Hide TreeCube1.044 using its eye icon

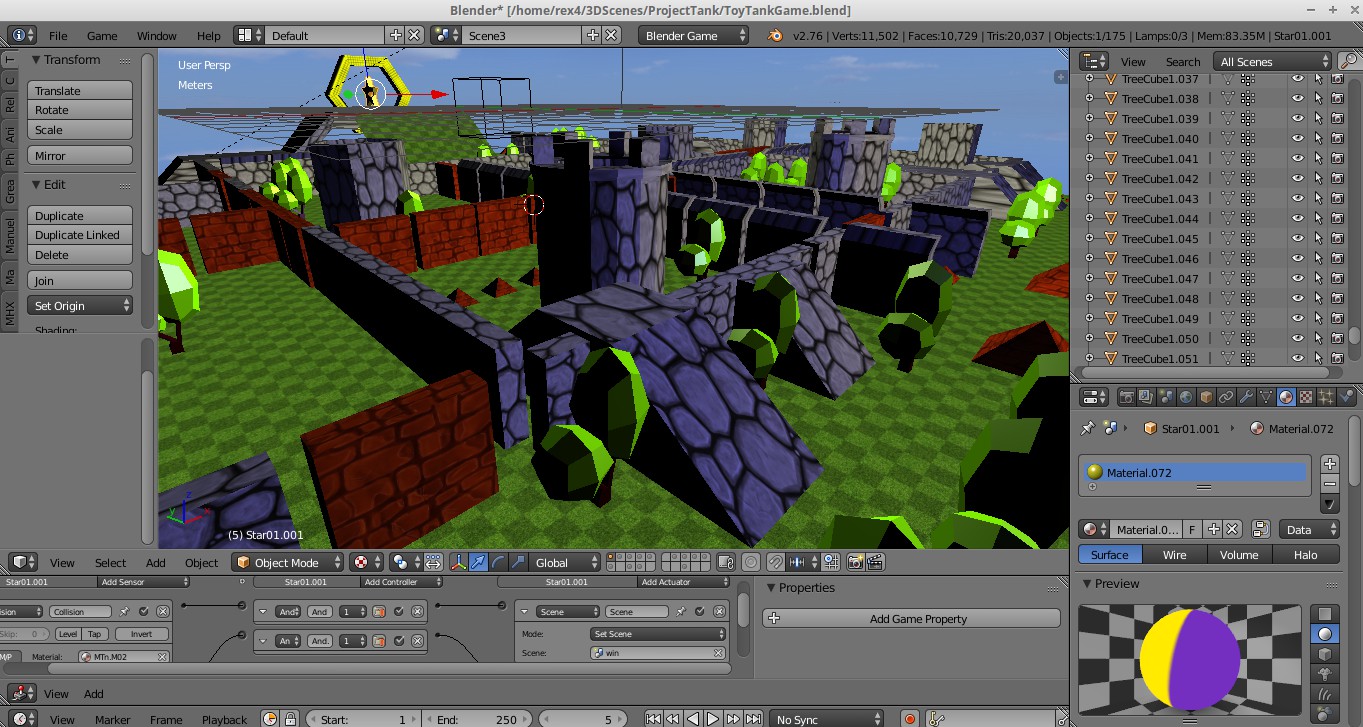[x=1298, y=219]
